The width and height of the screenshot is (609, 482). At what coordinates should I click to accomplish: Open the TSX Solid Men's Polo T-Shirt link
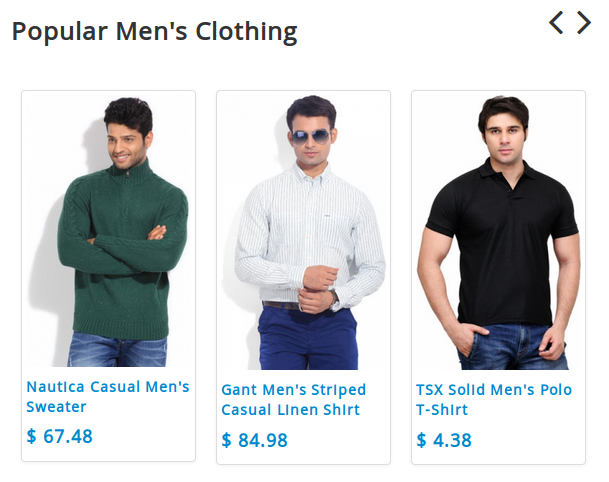point(494,400)
